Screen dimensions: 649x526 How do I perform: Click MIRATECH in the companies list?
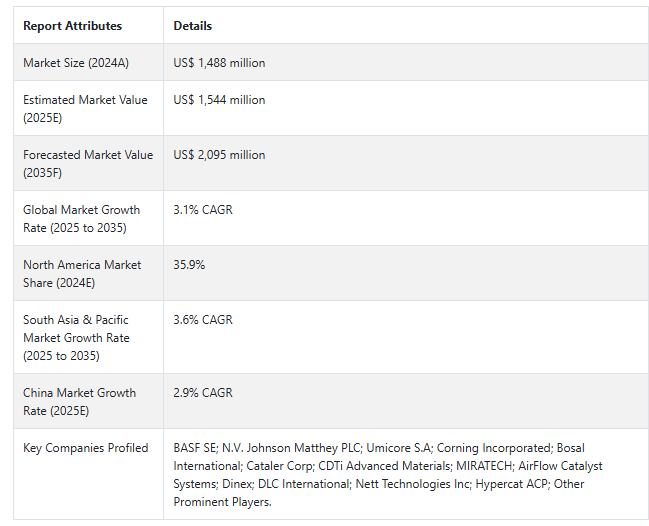point(484,466)
